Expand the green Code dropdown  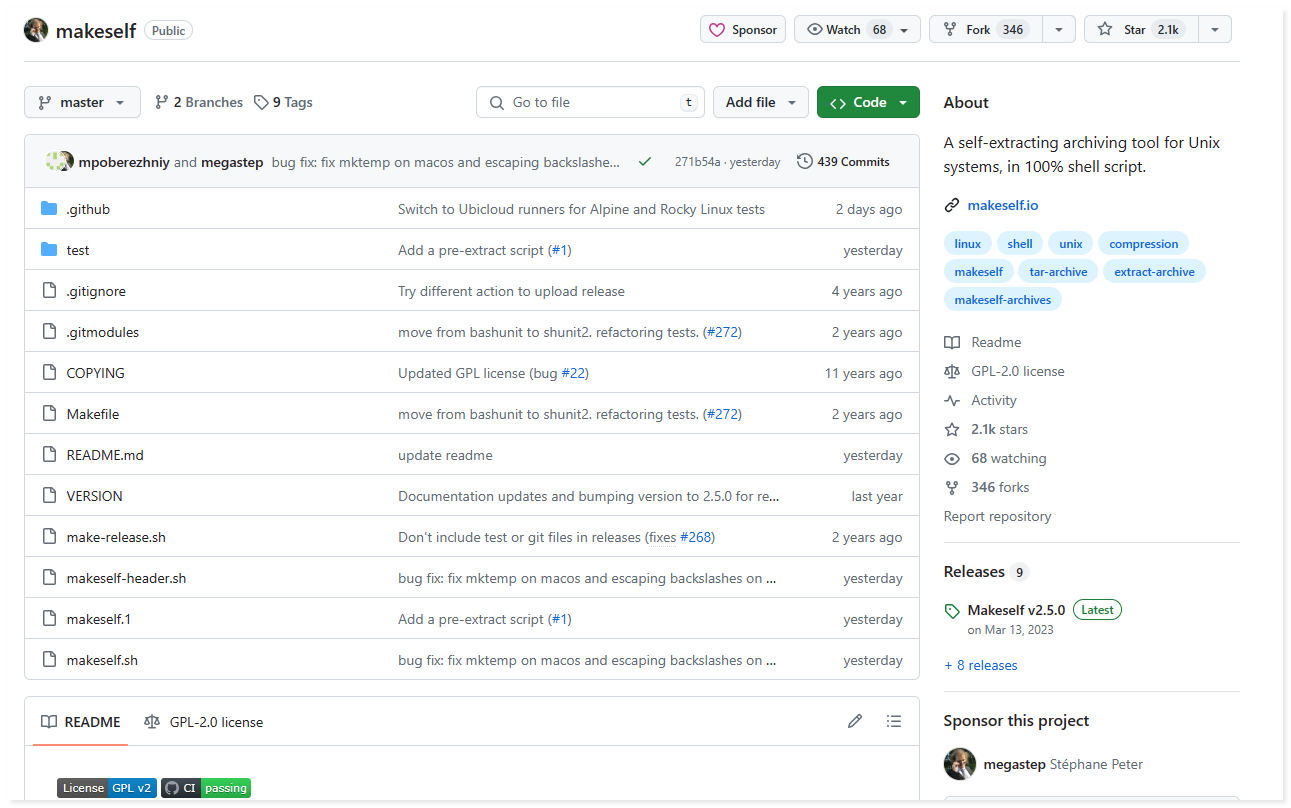pyautogui.click(x=868, y=102)
